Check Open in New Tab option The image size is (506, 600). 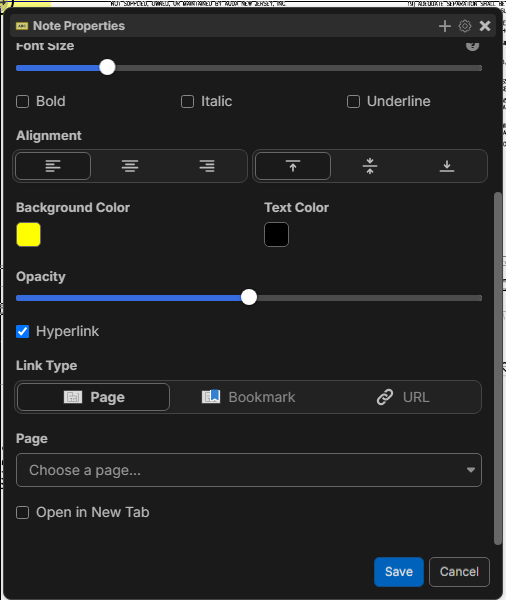pos(23,512)
